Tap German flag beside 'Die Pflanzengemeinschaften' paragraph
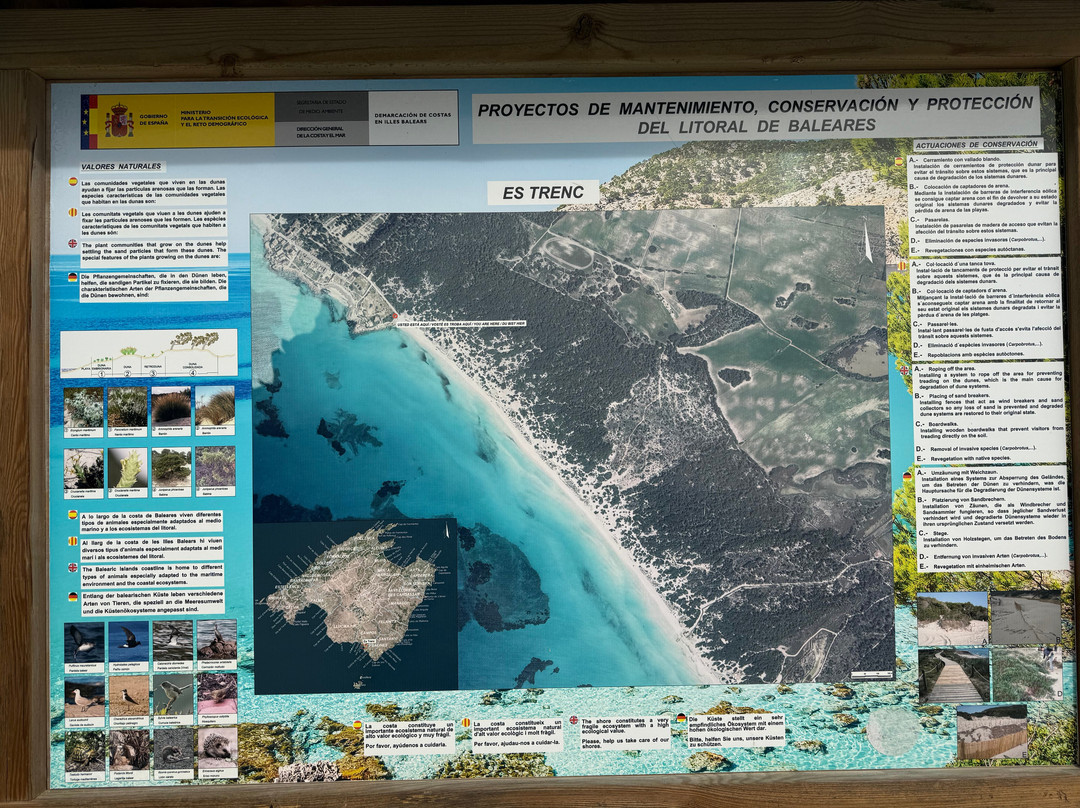This screenshot has width=1080, height=808. click(73, 276)
